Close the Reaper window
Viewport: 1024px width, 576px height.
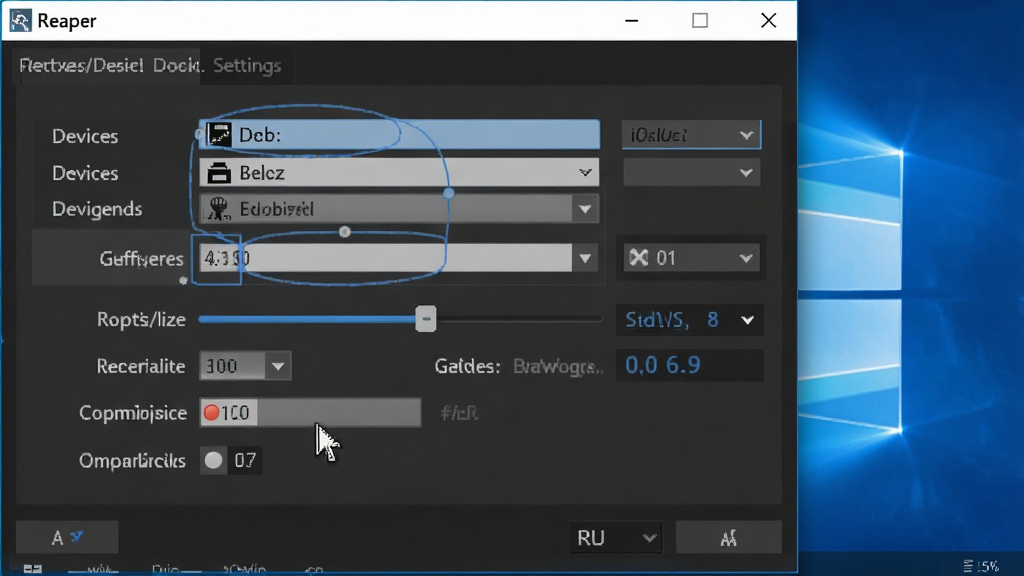pos(769,20)
